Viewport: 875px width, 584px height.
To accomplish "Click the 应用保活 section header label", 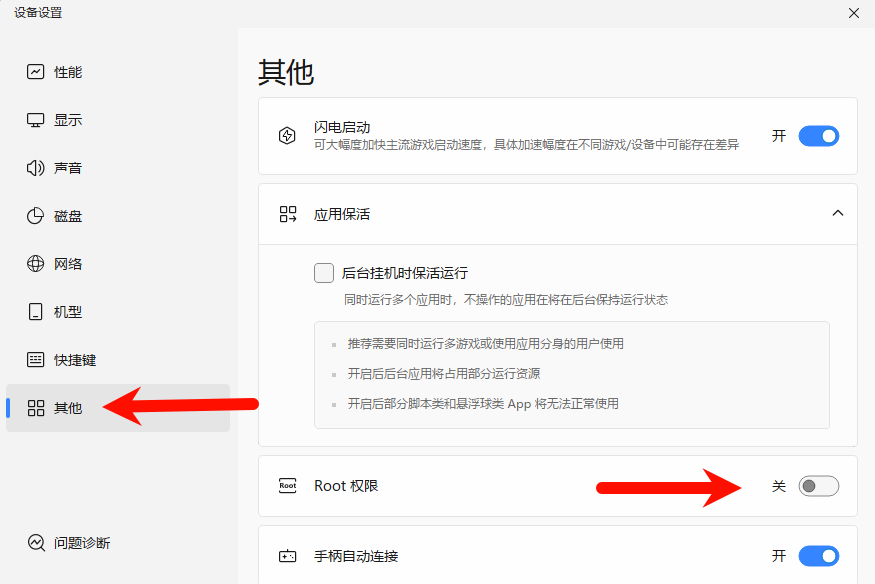I will 342,214.
